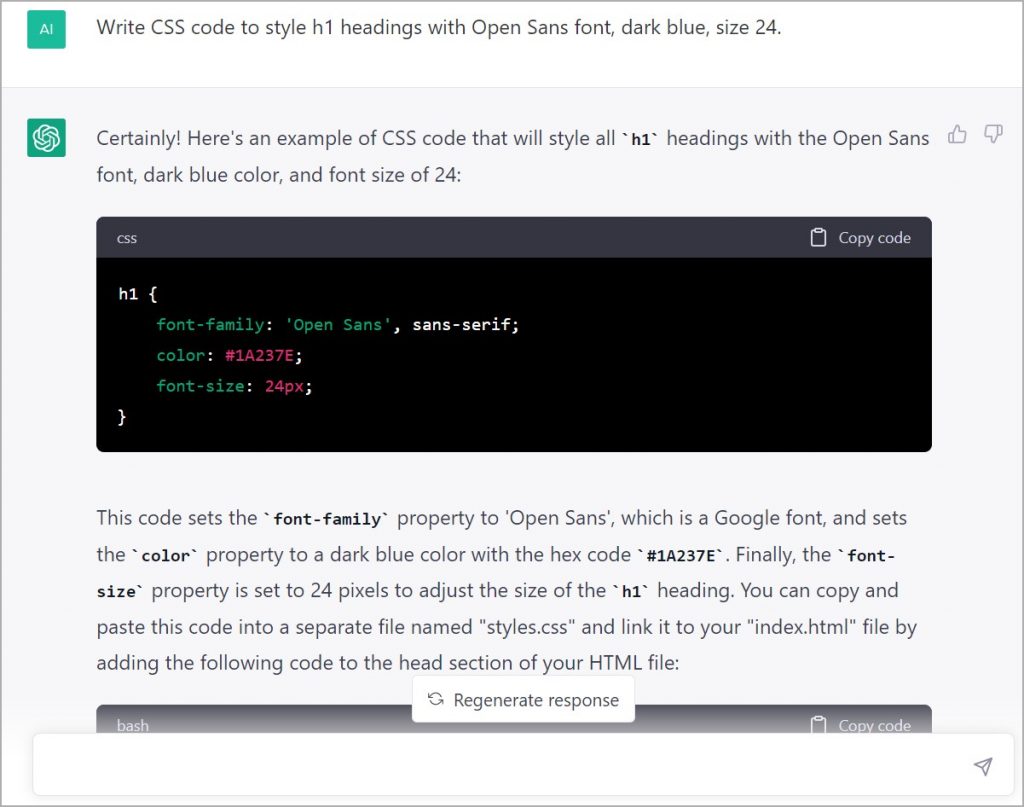Click the h1 selector opening the CSS rule
This screenshot has width=1024, height=807.
coord(127,294)
